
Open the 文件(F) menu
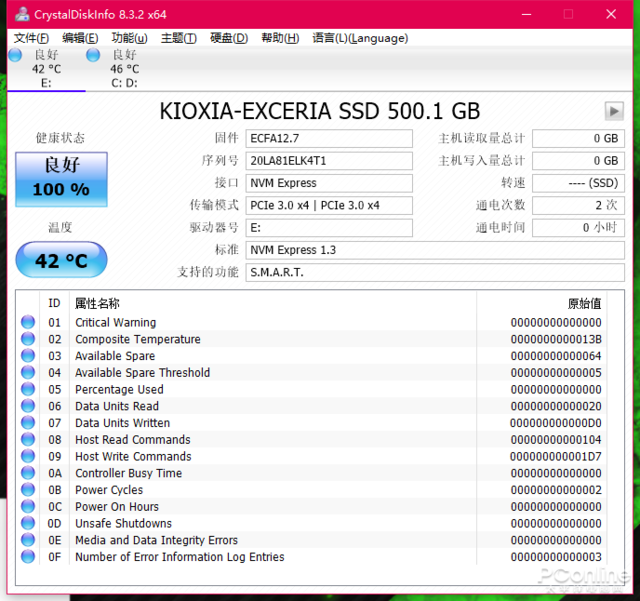pyautogui.click(x=31, y=38)
